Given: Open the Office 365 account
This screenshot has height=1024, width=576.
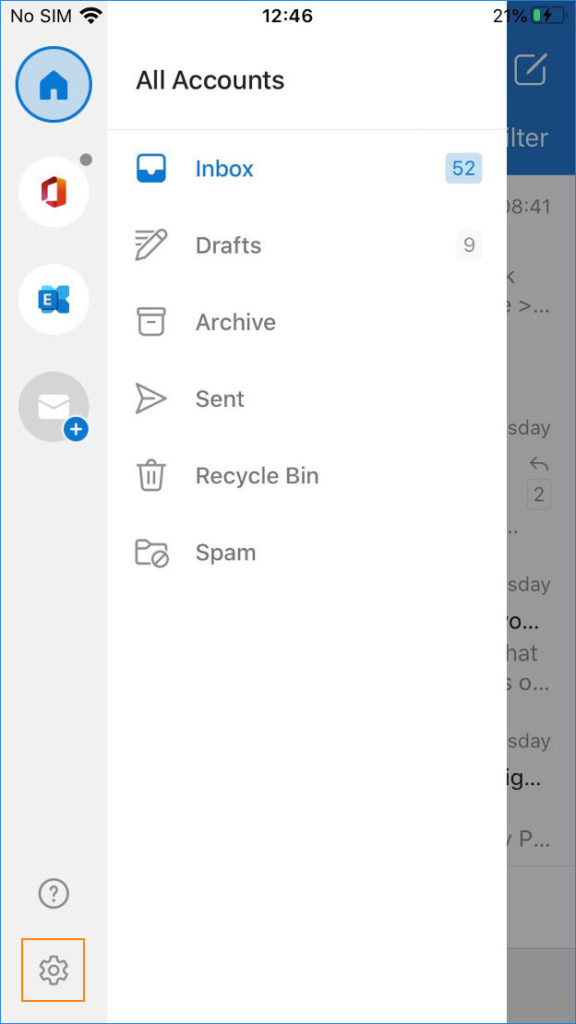Looking at the screenshot, I should click(53, 191).
